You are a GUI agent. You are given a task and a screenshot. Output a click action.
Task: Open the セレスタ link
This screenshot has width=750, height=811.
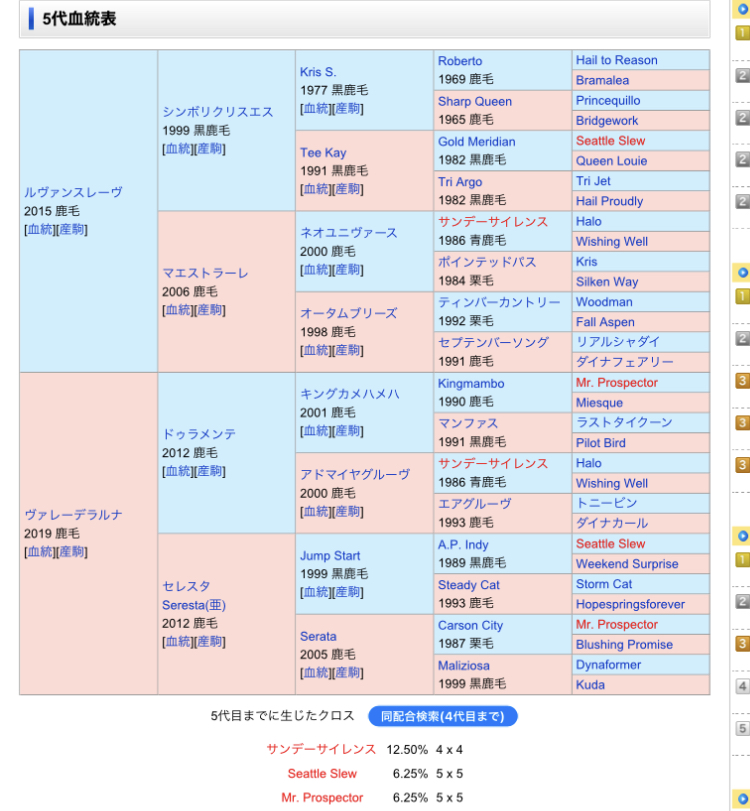tap(186, 586)
